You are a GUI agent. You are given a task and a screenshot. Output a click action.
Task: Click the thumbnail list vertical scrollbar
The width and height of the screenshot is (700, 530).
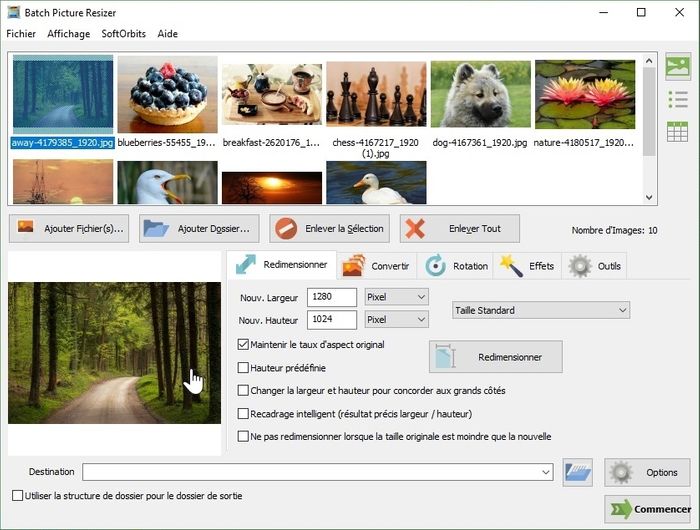[649, 120]
